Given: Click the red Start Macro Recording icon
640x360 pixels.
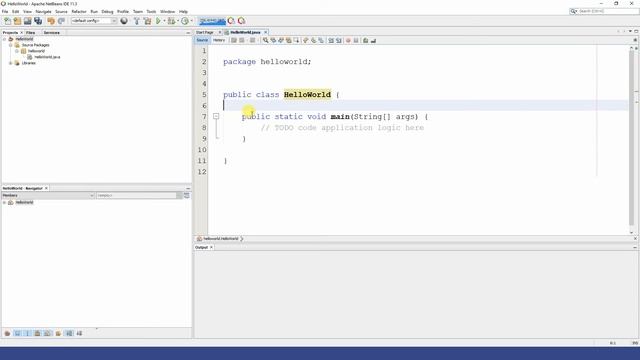Looking at the screenshot, I should 348,40.
